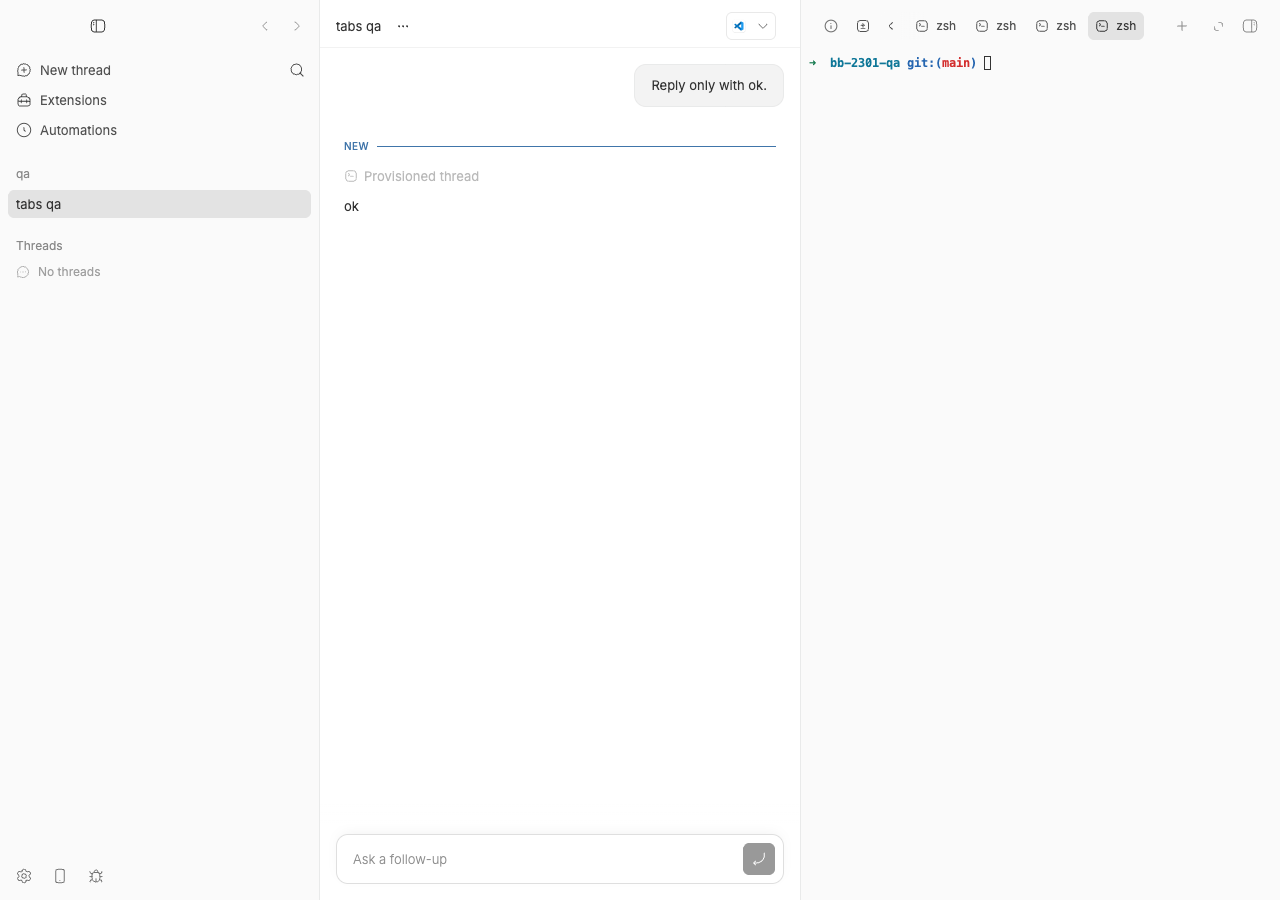Toggle the right side panel icon
The image size is (1280, 900).
(x=1250, y=26)
